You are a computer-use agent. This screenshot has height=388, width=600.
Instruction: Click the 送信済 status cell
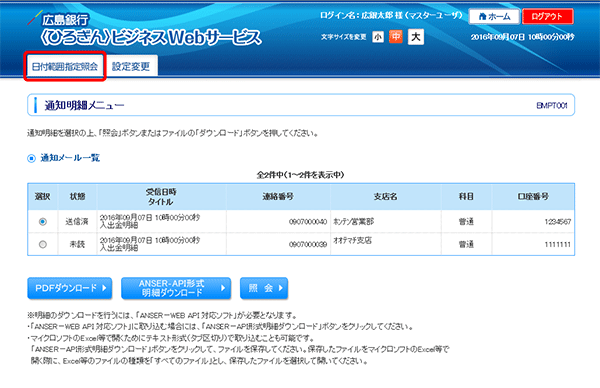(77, 222)
